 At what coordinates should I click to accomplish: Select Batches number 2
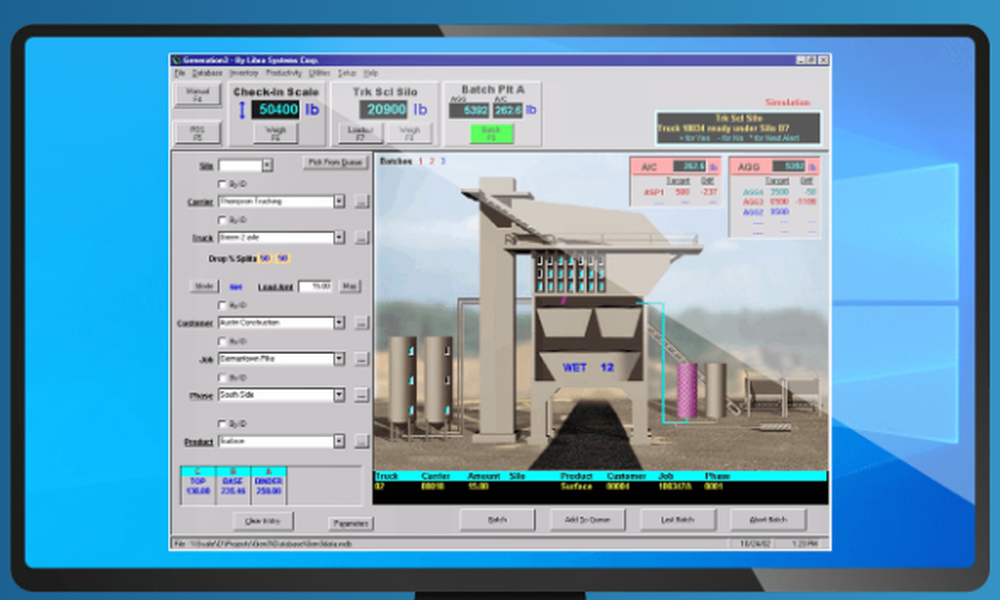click(432, 161)
